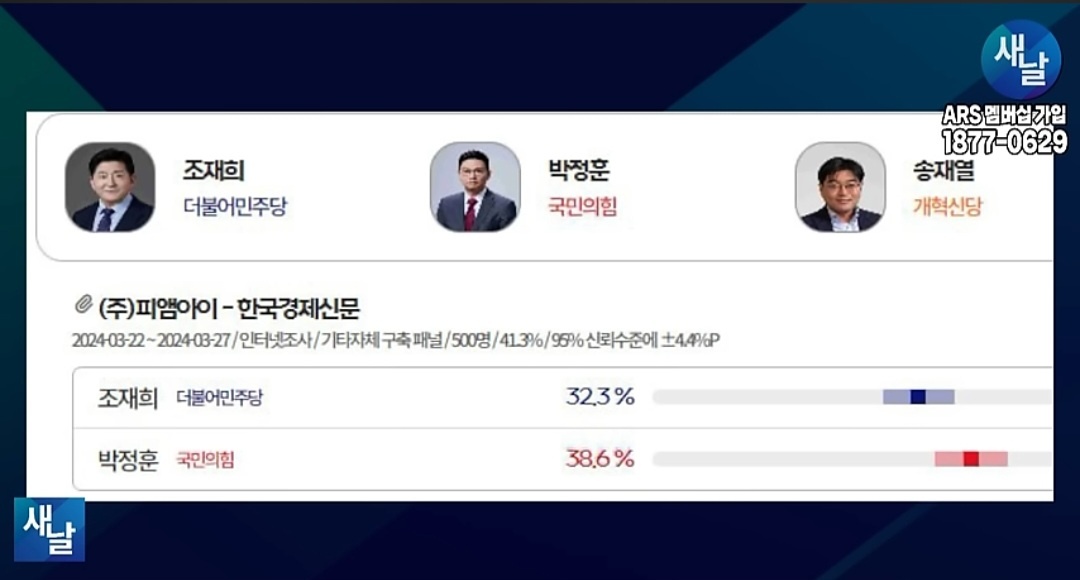Click the 새날 logo at top right
The height and width of the screenshot is (580, 1080).
point(1020,60)
